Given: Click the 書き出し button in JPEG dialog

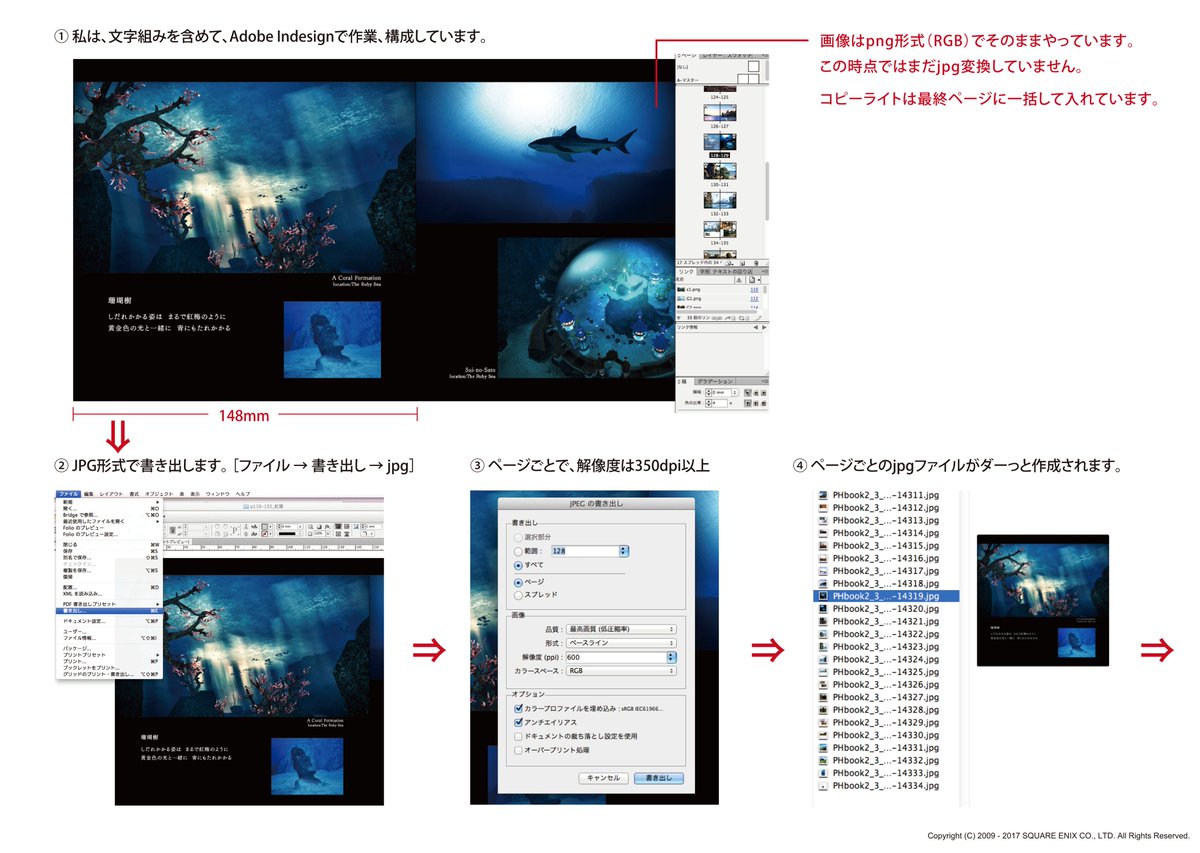Looking at the screenshot, I should click(x=659, y=777).
